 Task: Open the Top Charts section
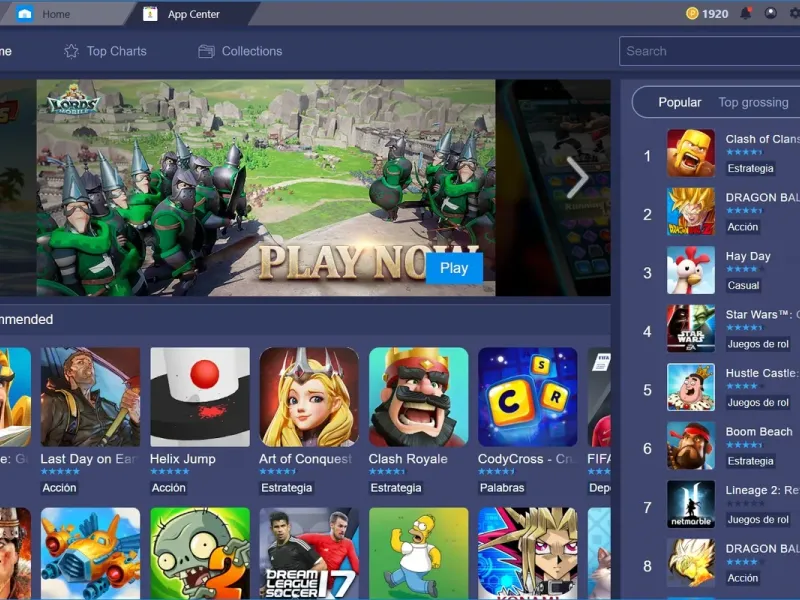click(x=106, y=51)
